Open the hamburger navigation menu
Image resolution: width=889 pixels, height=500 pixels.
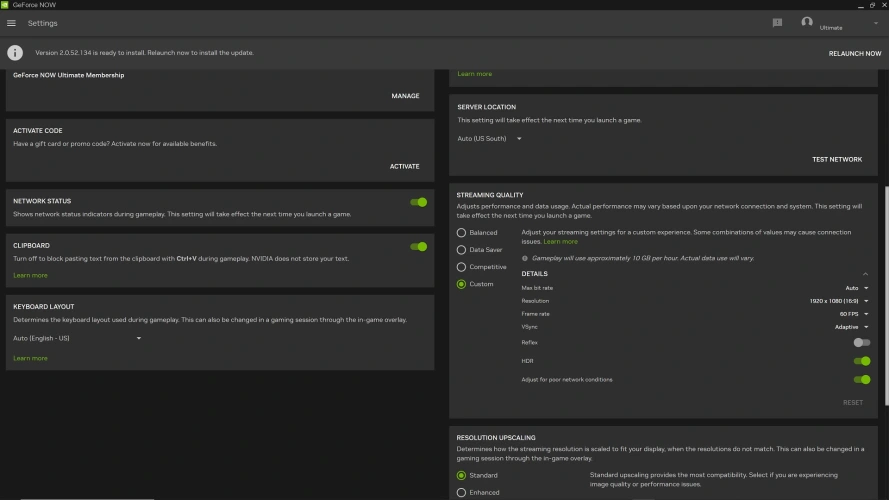click(12, 23)
